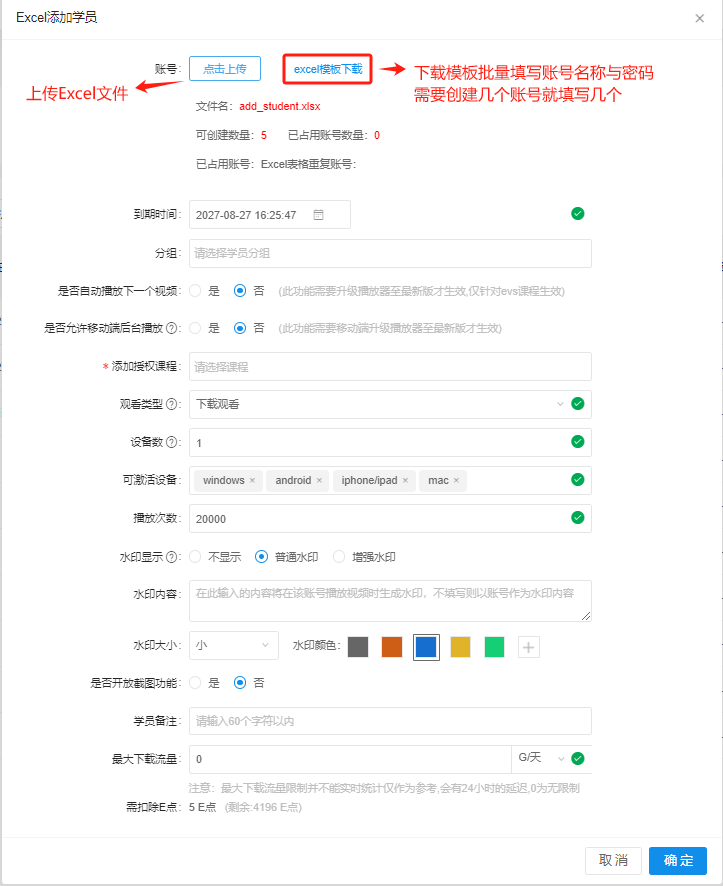723x886 pixels.
Task: Open the G/天 traffic unit dropdown
Action: pyautogui.click(x=540, y=759)
